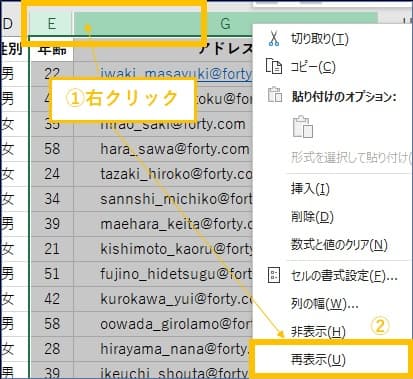Click the Format Cells icon
413x379 pixels.
274,275
